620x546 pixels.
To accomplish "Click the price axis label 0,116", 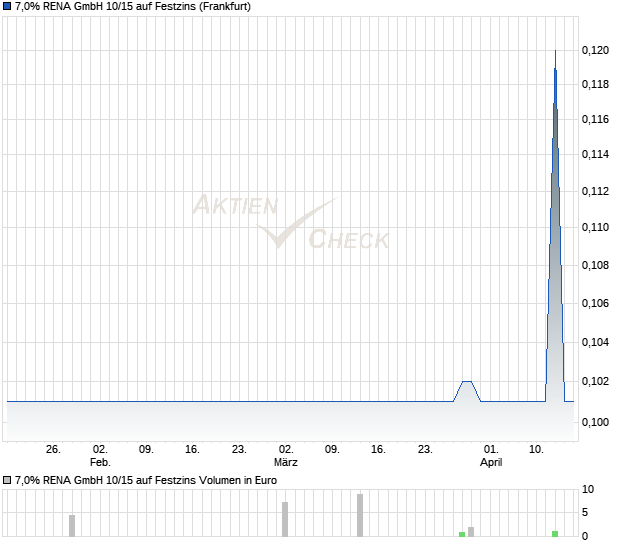I will point(595,119).
